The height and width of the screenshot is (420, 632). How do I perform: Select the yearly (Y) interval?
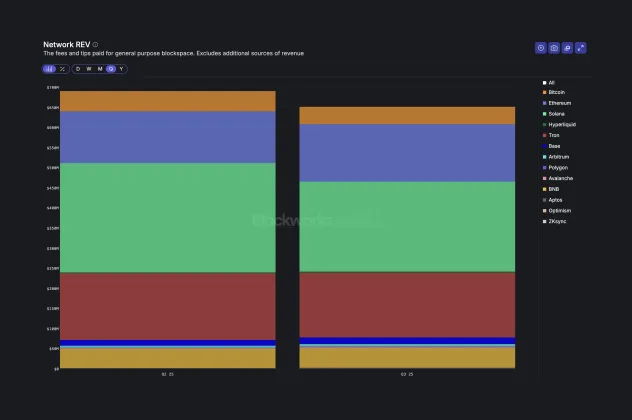click(122, 69)
